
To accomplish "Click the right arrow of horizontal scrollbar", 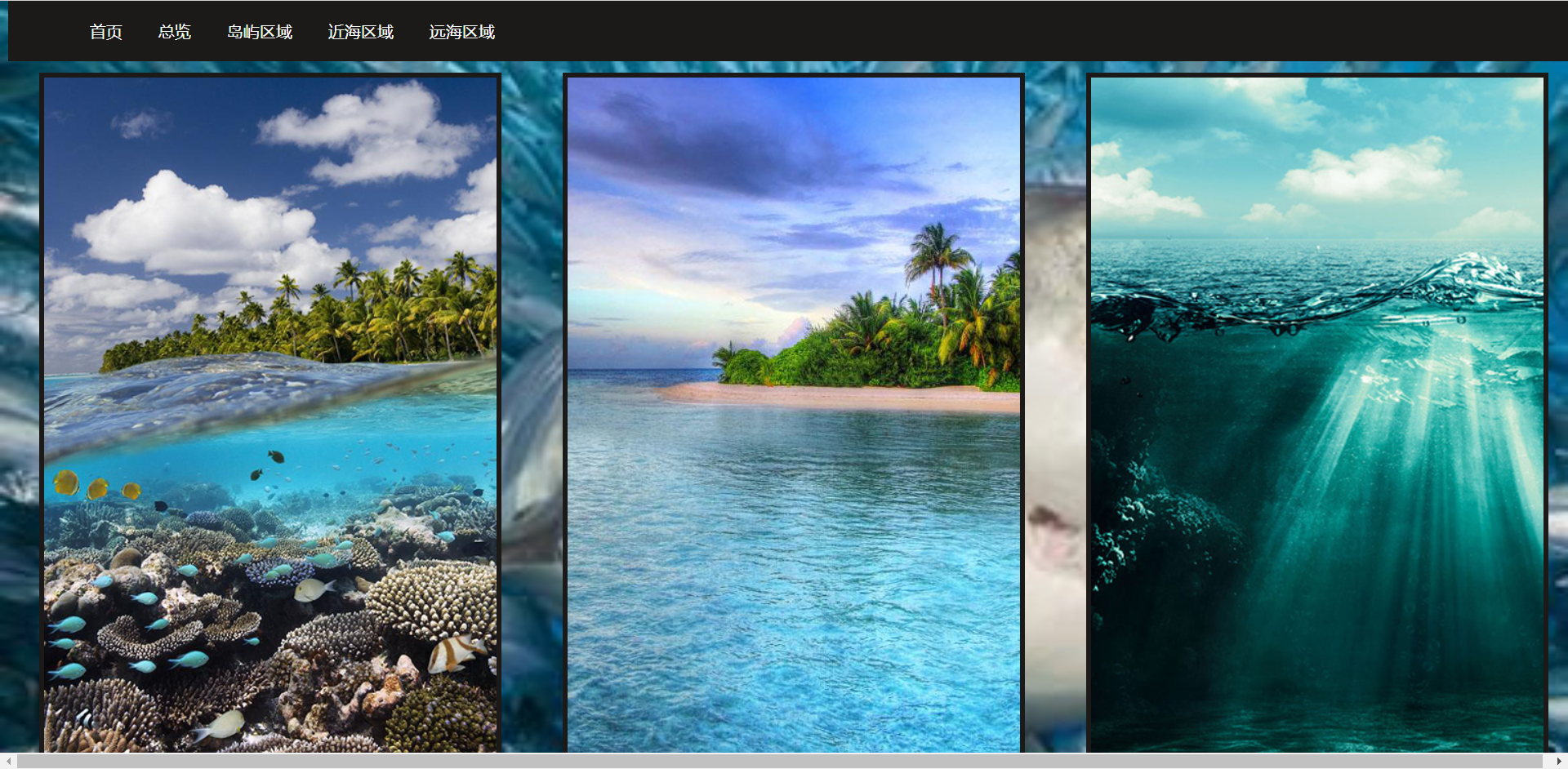I will coord(1559,761).
